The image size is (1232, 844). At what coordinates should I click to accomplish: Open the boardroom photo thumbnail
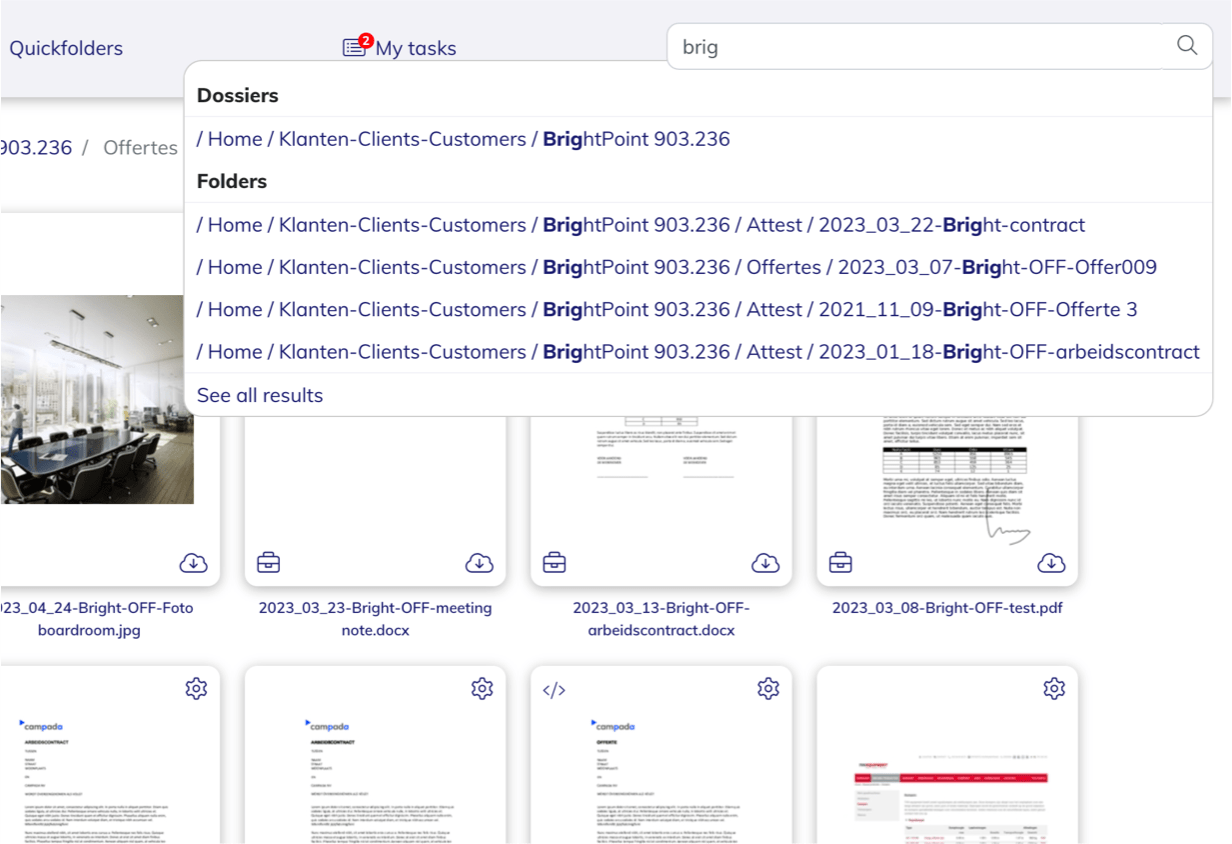coord(97,400)
